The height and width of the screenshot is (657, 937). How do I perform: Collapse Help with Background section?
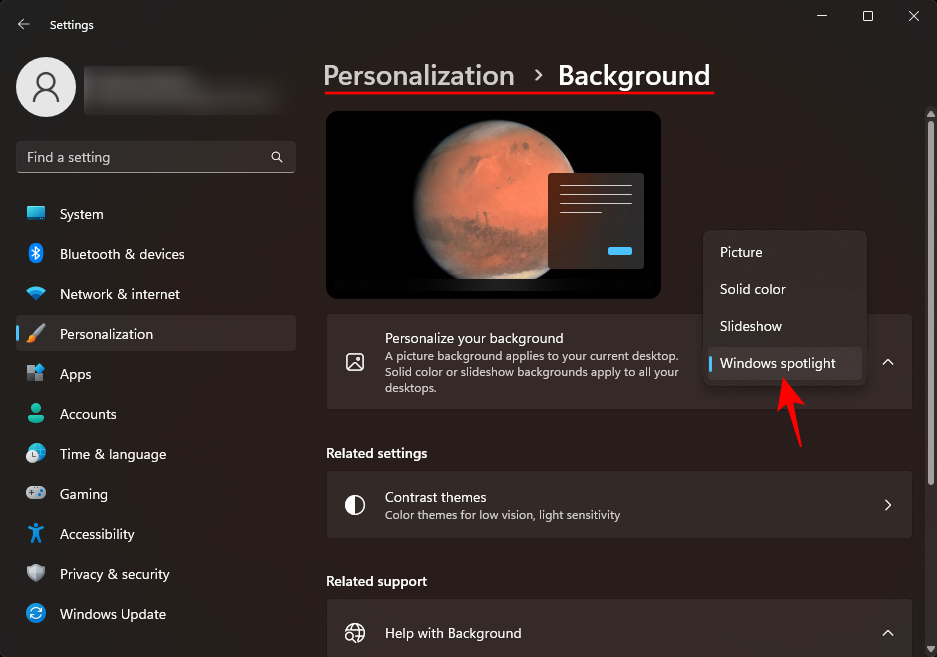tap(888, 632)
